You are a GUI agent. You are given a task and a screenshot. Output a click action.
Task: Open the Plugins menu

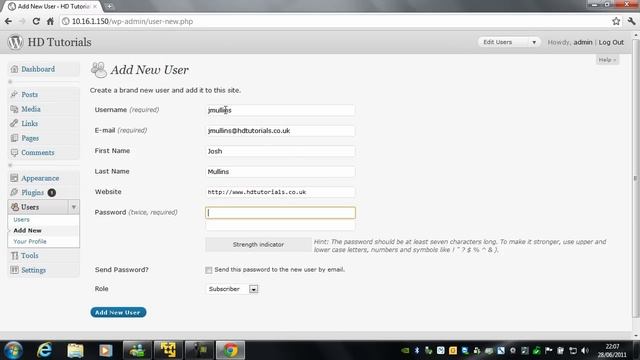pos(33,192)
